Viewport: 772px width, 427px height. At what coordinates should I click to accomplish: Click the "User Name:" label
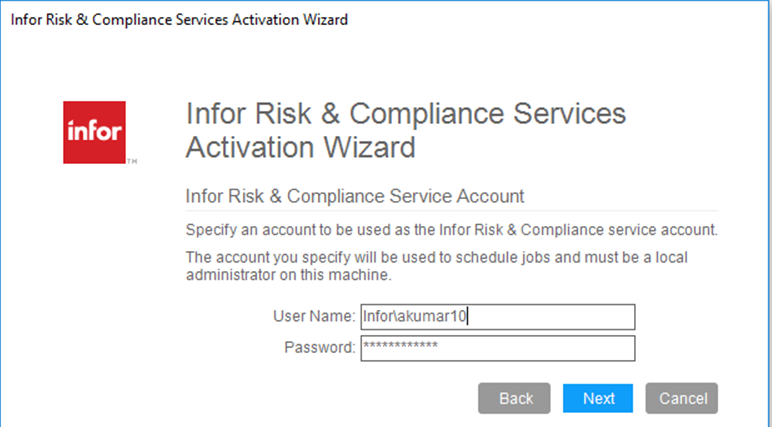(313, 317)
